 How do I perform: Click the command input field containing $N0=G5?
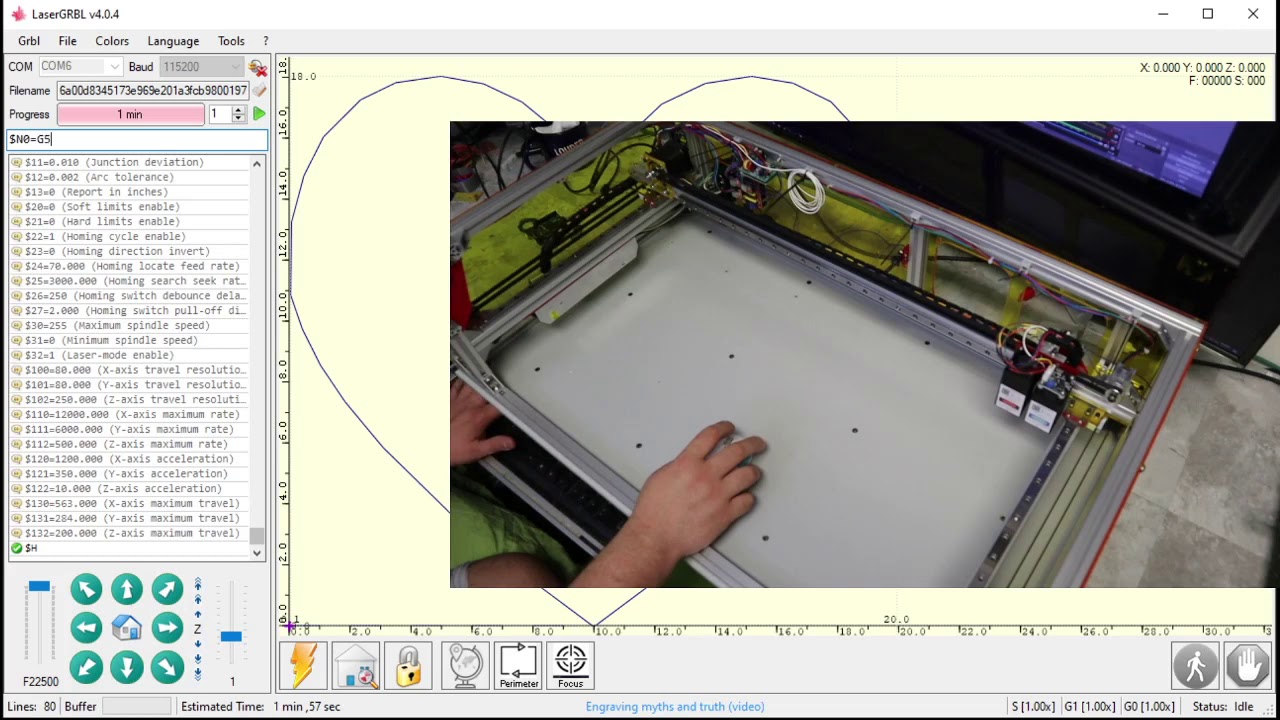click(137, 139)
